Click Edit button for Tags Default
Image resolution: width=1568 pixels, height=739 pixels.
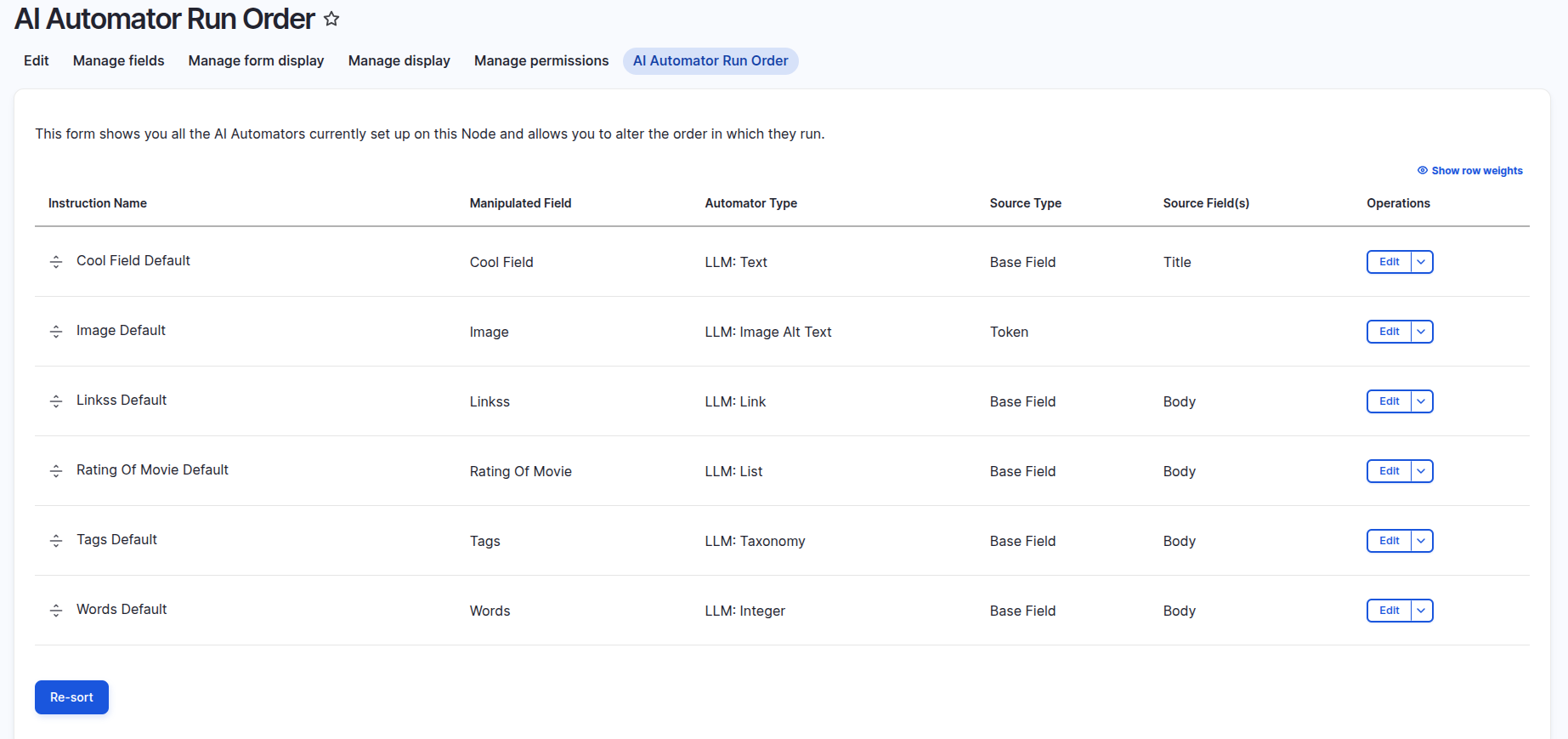click(x=1390, y=541)
